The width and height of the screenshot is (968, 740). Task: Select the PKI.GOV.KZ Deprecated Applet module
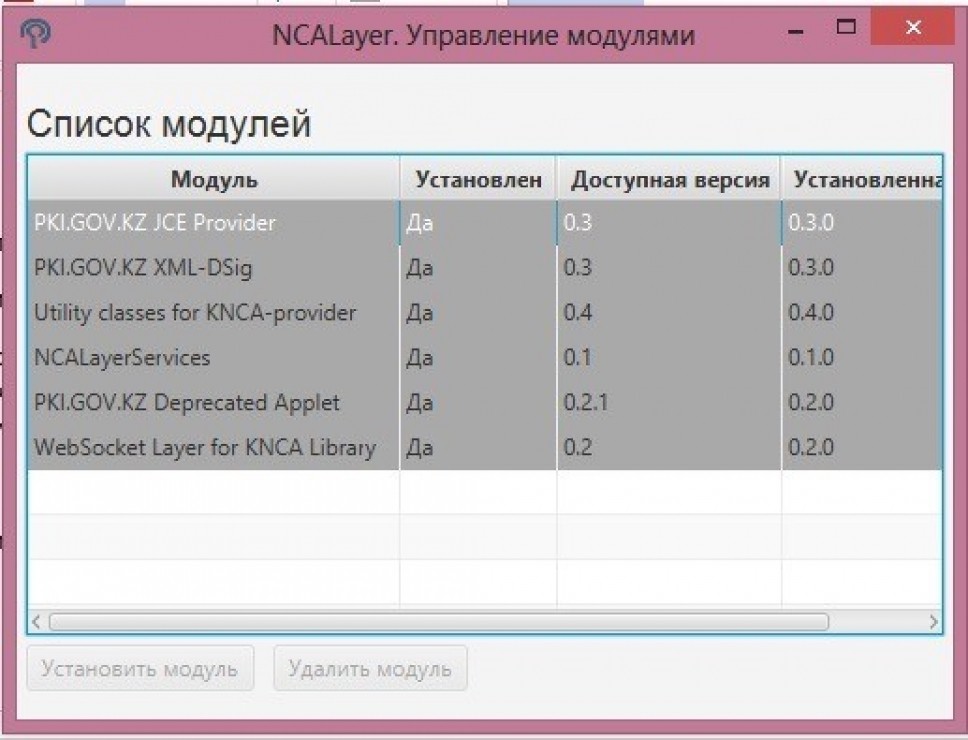[485, 403]
